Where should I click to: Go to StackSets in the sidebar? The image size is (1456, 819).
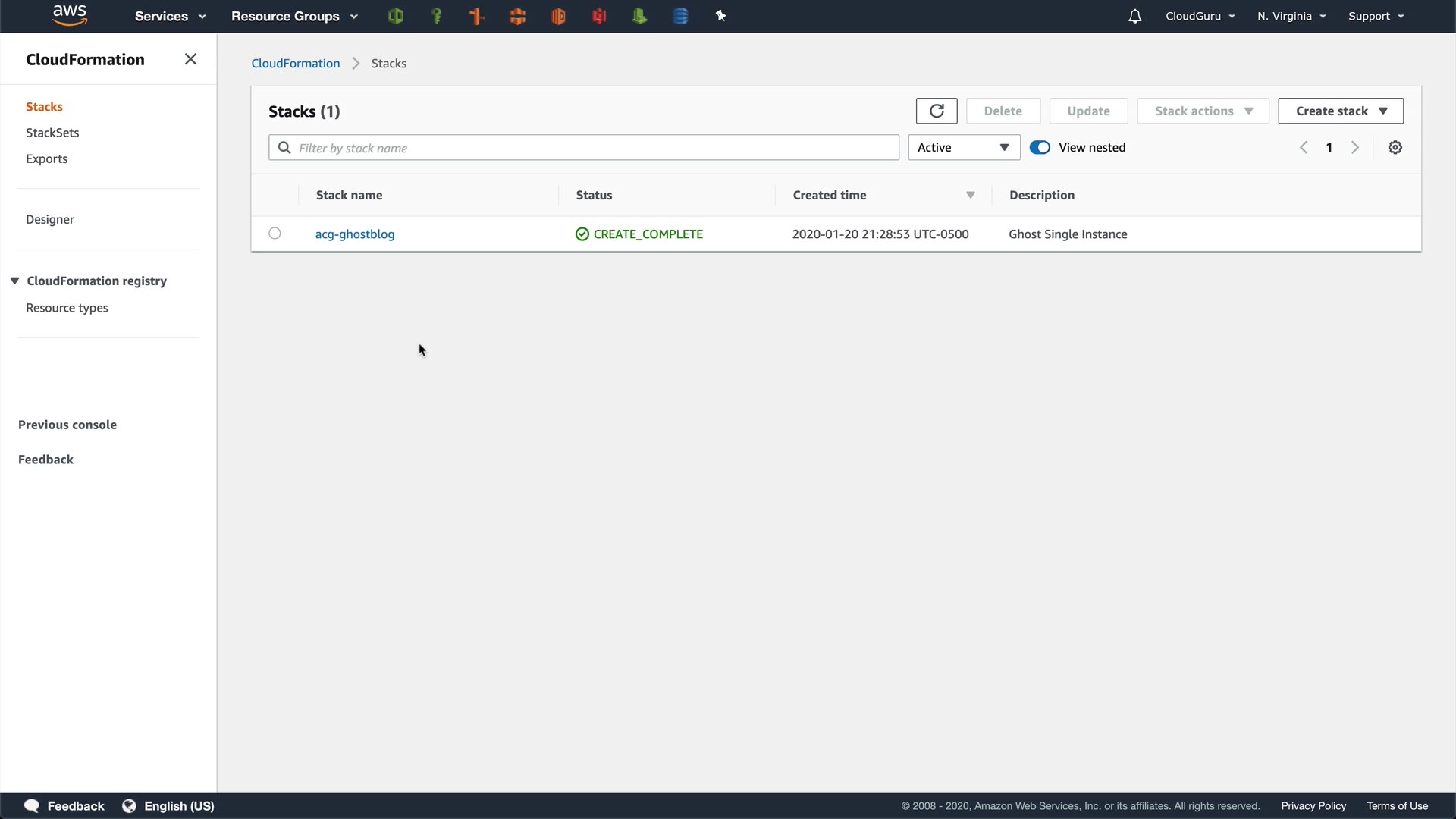coord(52,133)
